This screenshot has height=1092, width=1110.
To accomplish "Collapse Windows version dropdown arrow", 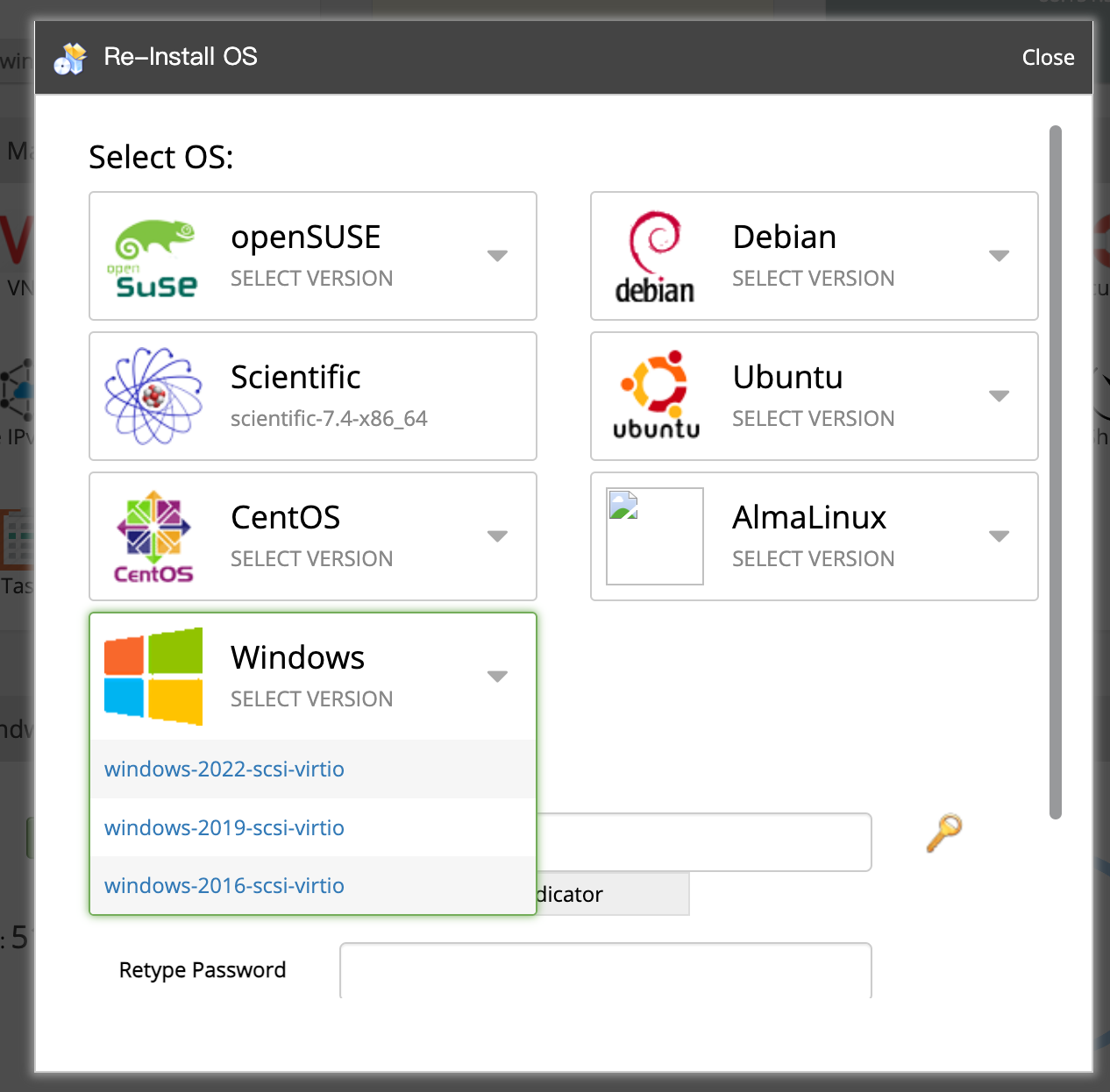I will [497, 677].
